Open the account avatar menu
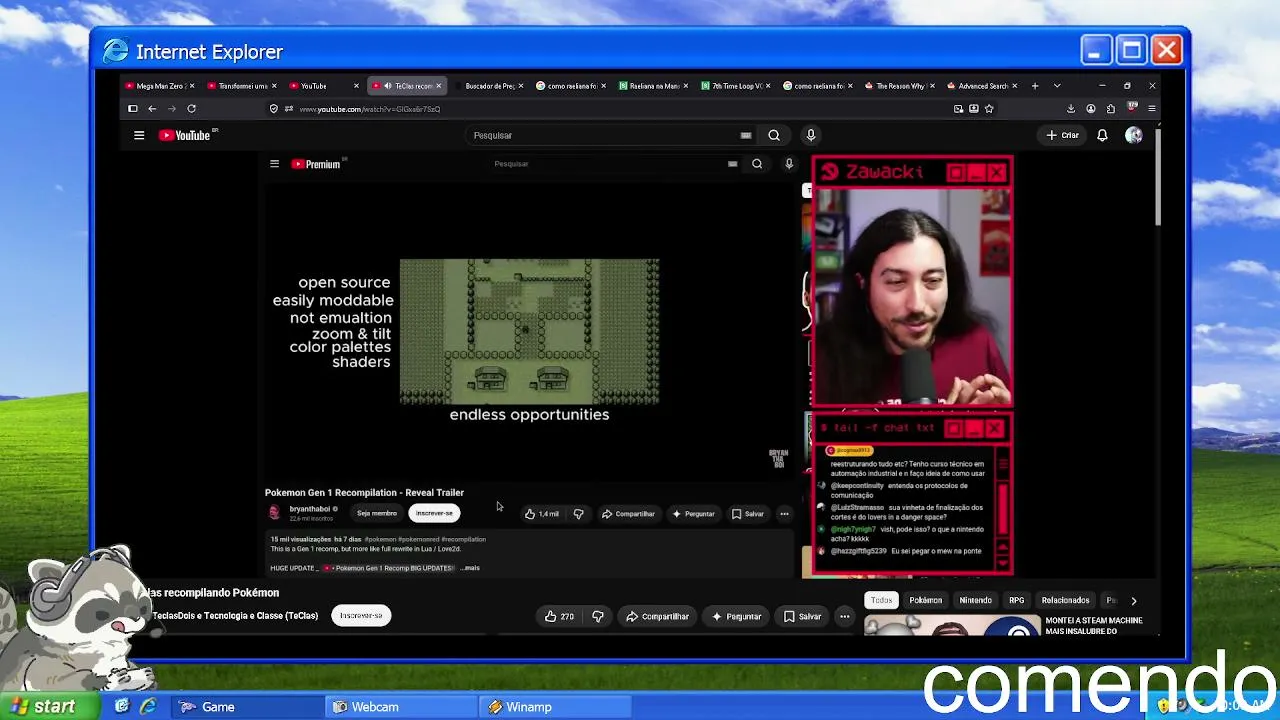This screenshot has height=720, width=1280. click(x=1133, y=135)
